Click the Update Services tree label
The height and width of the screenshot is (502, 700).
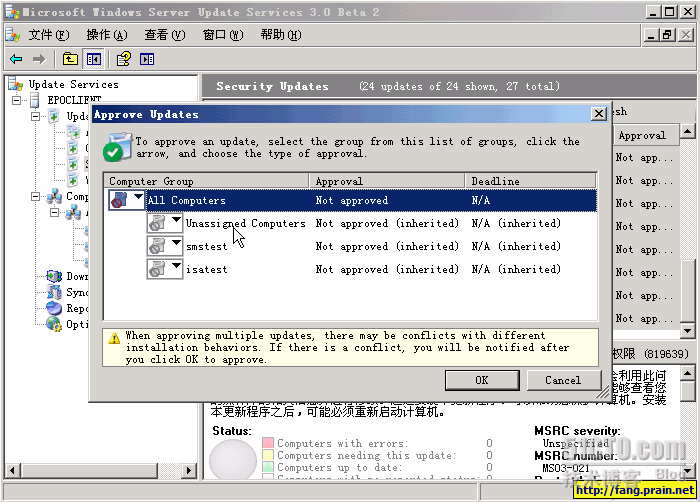(74, 84)
